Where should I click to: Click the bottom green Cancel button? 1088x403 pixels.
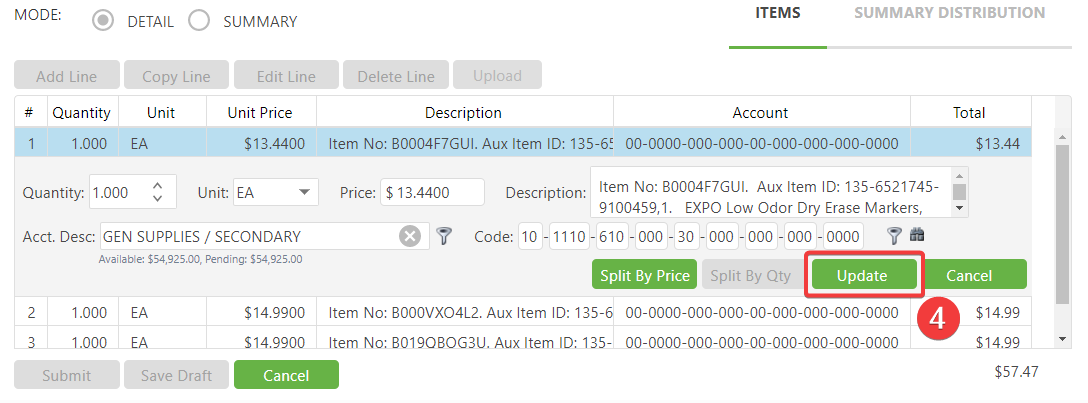tap(286, 375)
